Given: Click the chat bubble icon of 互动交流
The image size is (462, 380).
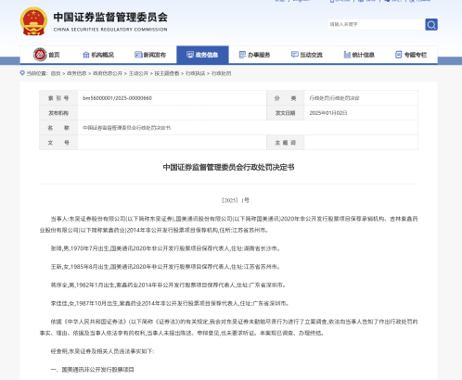Looking at the screenshot, I should click(x=295, y=54).
